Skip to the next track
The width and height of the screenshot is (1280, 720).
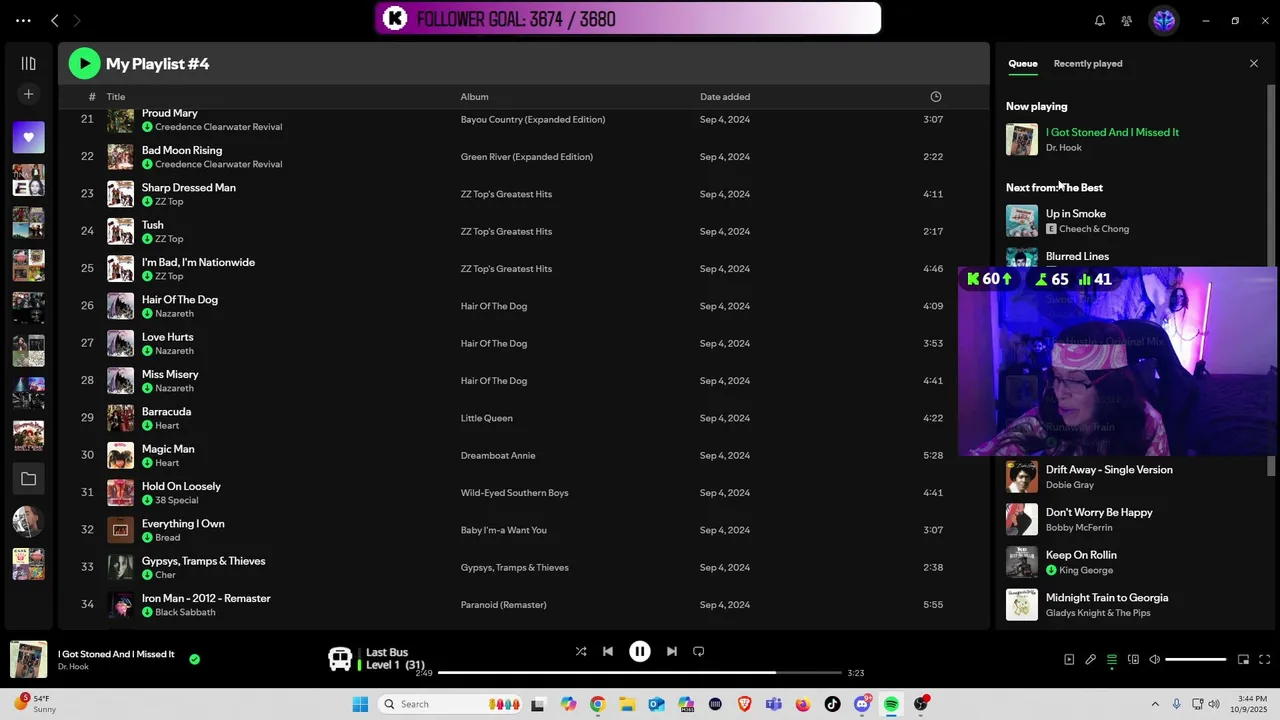pos(672,651)
